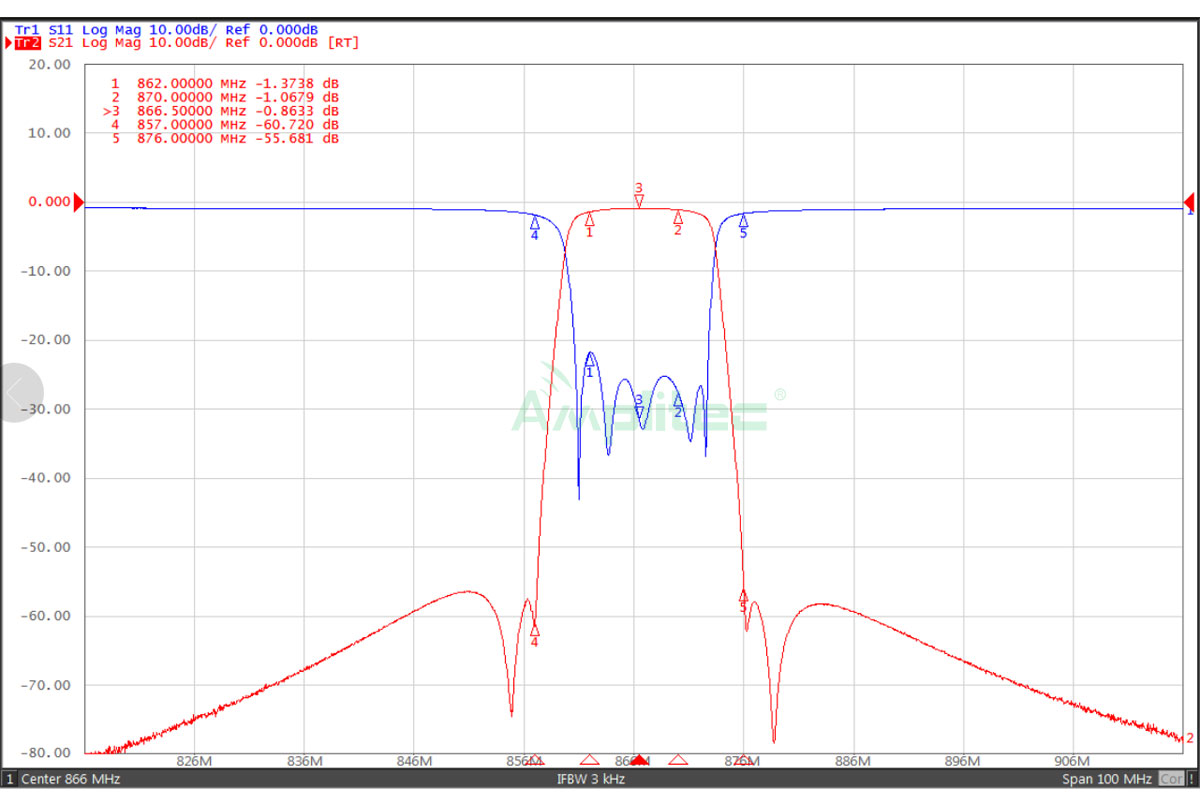This screenshot has width=1200, height=800.
Task: Click filled active marker triangle on frequency axis
Action: click(639, 761)
